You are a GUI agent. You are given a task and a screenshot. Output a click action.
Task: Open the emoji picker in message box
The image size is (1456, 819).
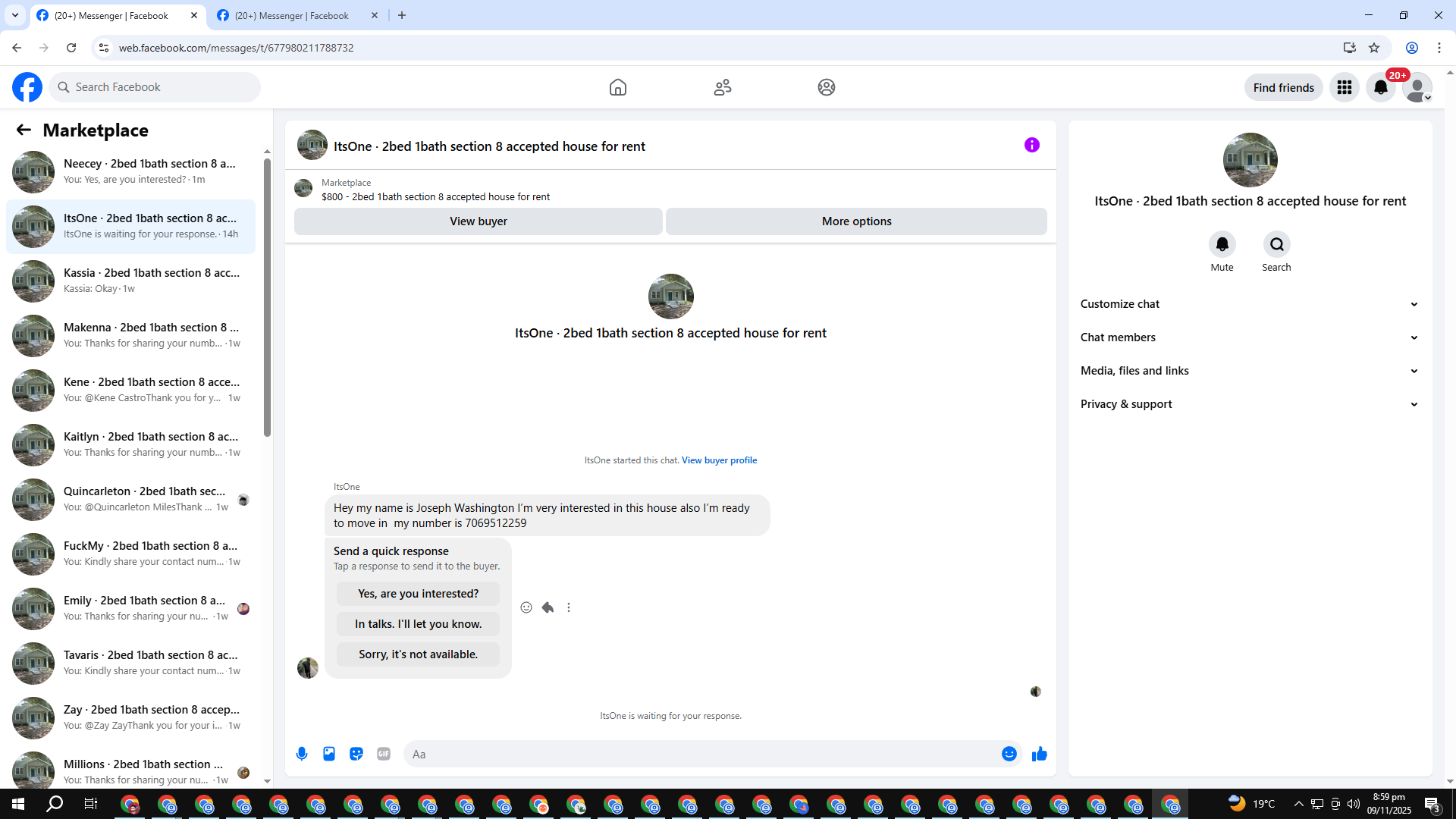click(1009, 754)
